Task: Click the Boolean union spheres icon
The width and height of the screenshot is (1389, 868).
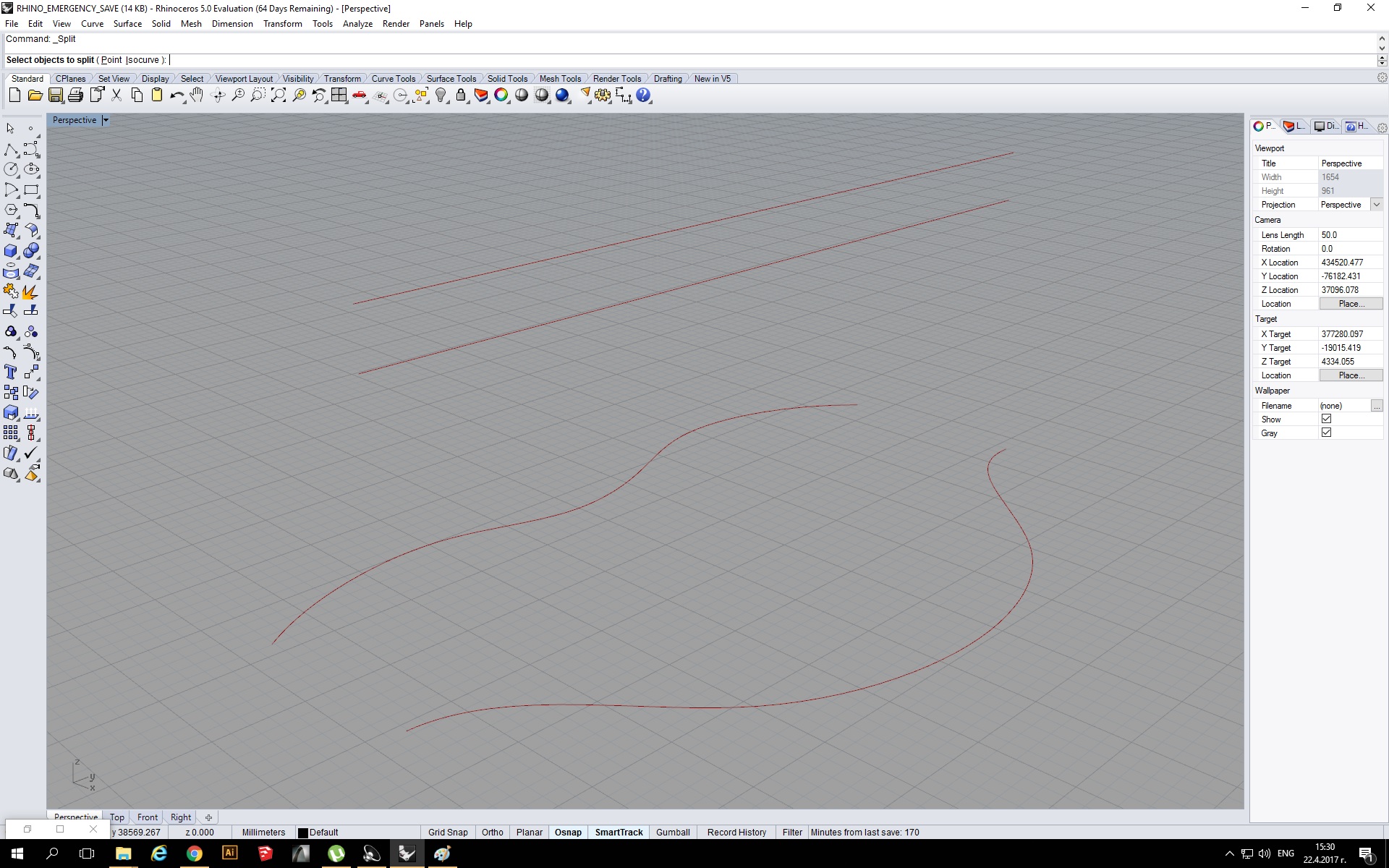Action: (x=31, y=250)
